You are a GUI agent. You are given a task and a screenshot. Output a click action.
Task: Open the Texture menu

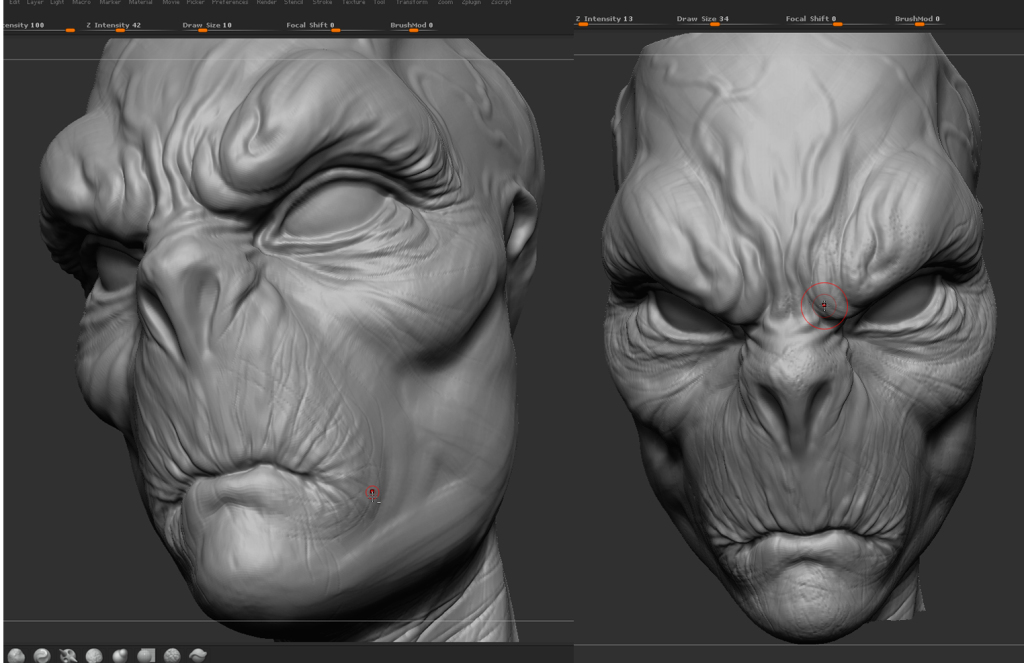[x=353, y=3]
